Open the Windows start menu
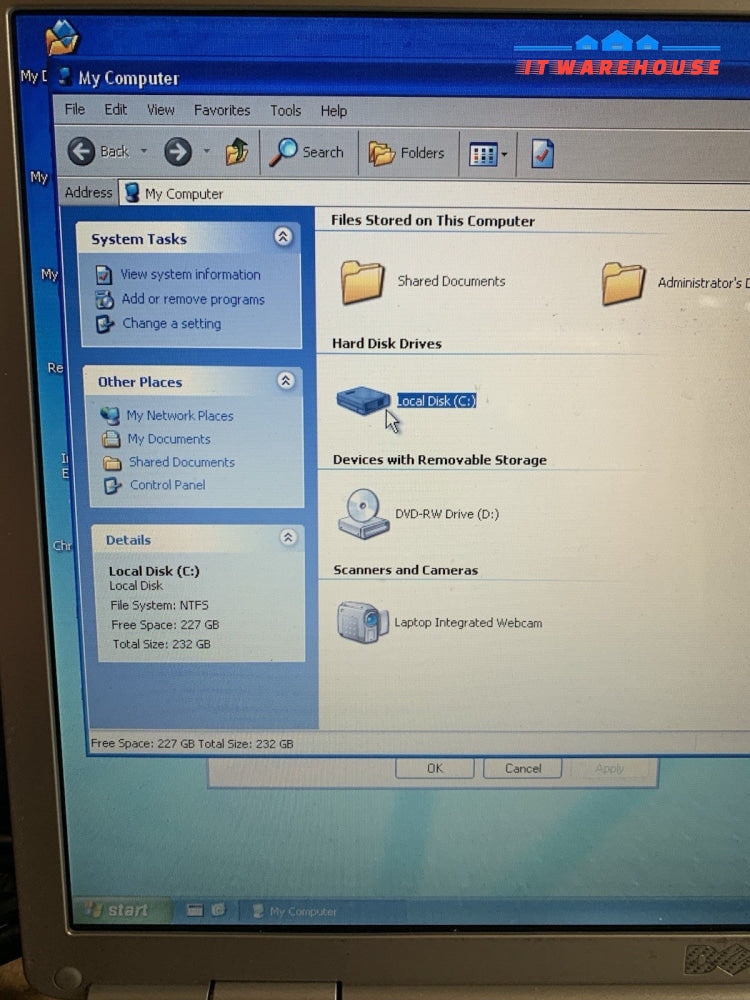 coord(121,910)
